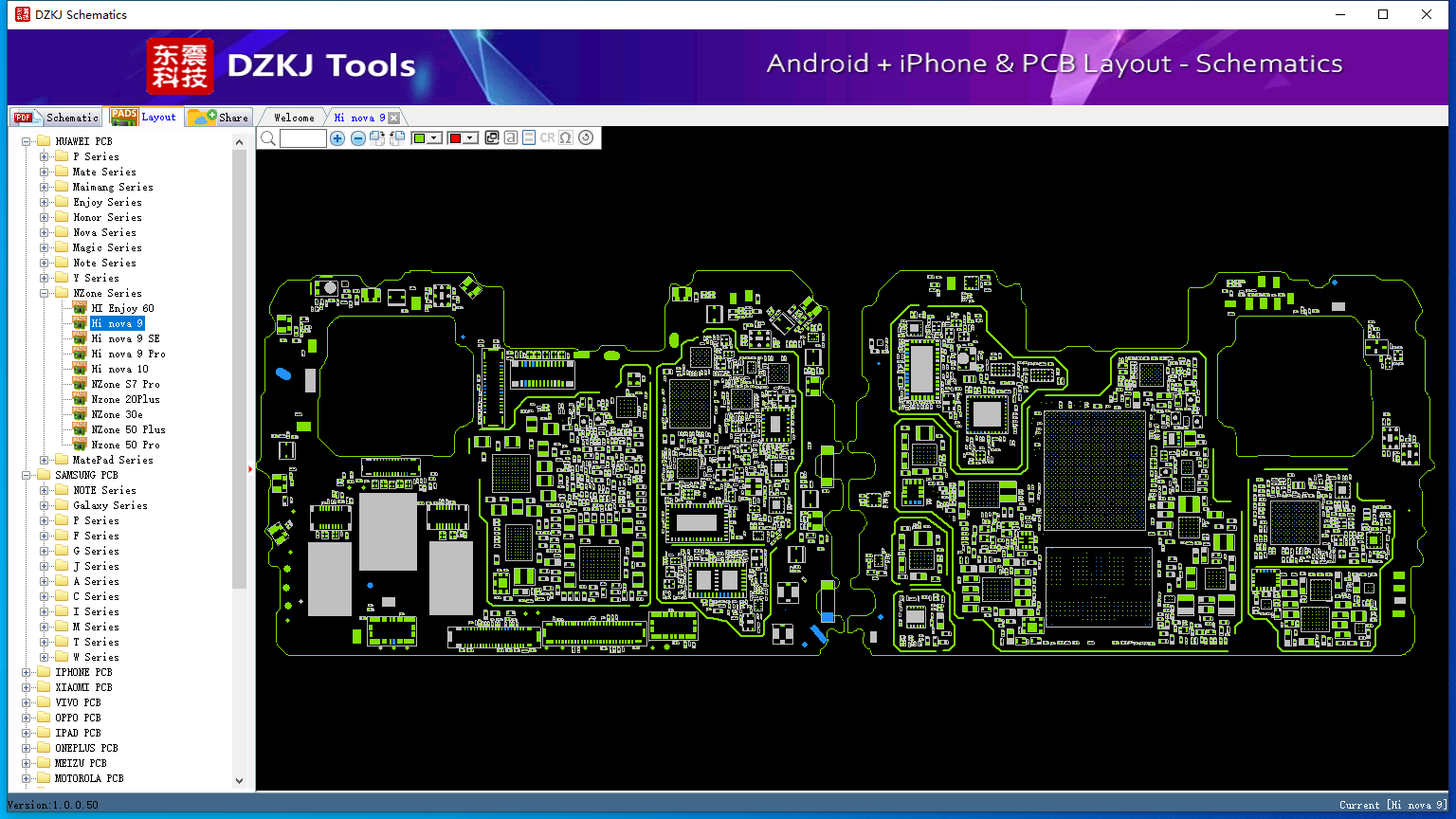Viewport: 1456px width, 819px height.
Task: Open the NZone S7 Pro layout
Action: coord(125,384)
